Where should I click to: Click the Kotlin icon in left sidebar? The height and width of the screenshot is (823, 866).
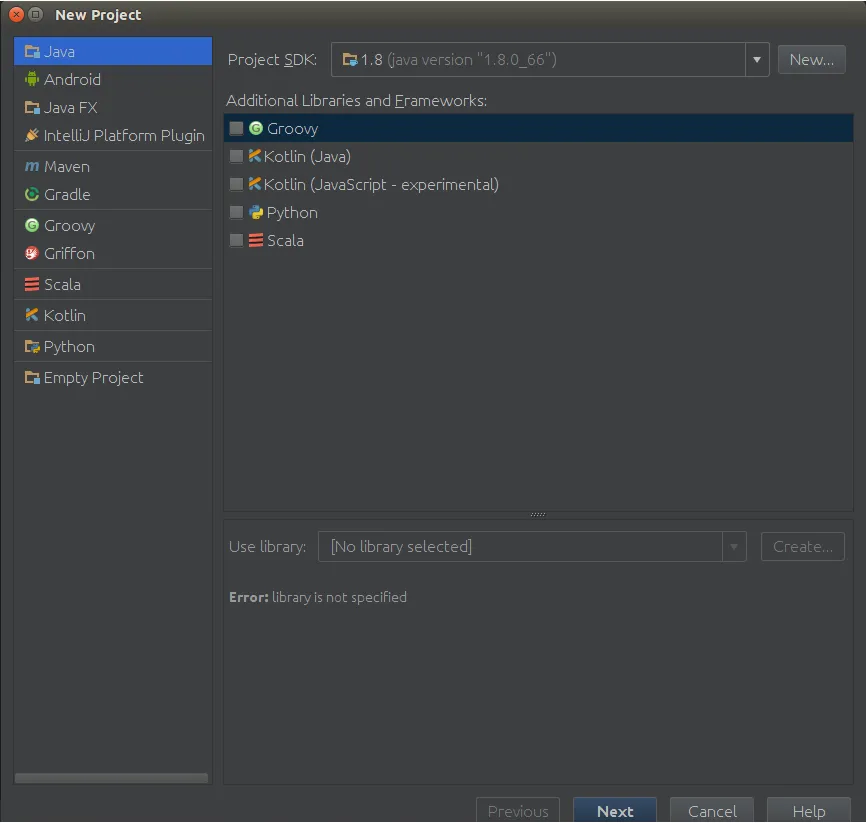32,315
